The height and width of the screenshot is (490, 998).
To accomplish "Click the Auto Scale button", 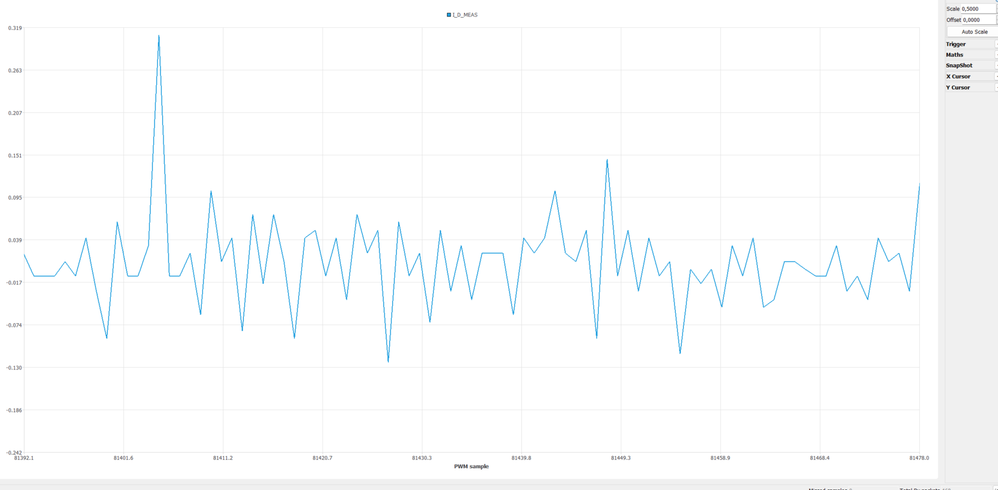I will tap(974, 31).
